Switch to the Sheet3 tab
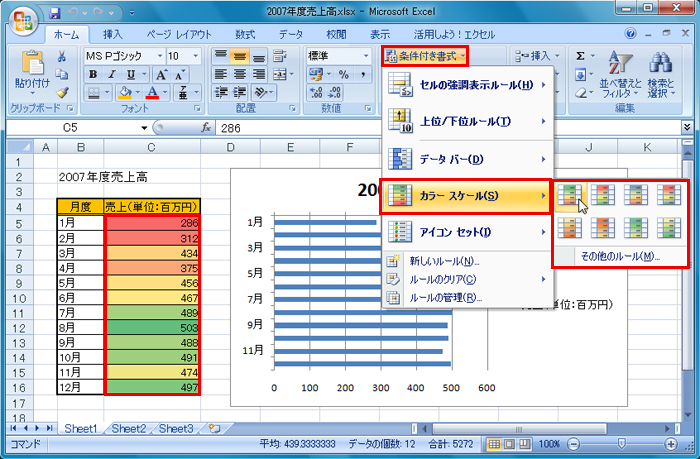The width and height of the screenshot is (700, 459). (176, 429)
